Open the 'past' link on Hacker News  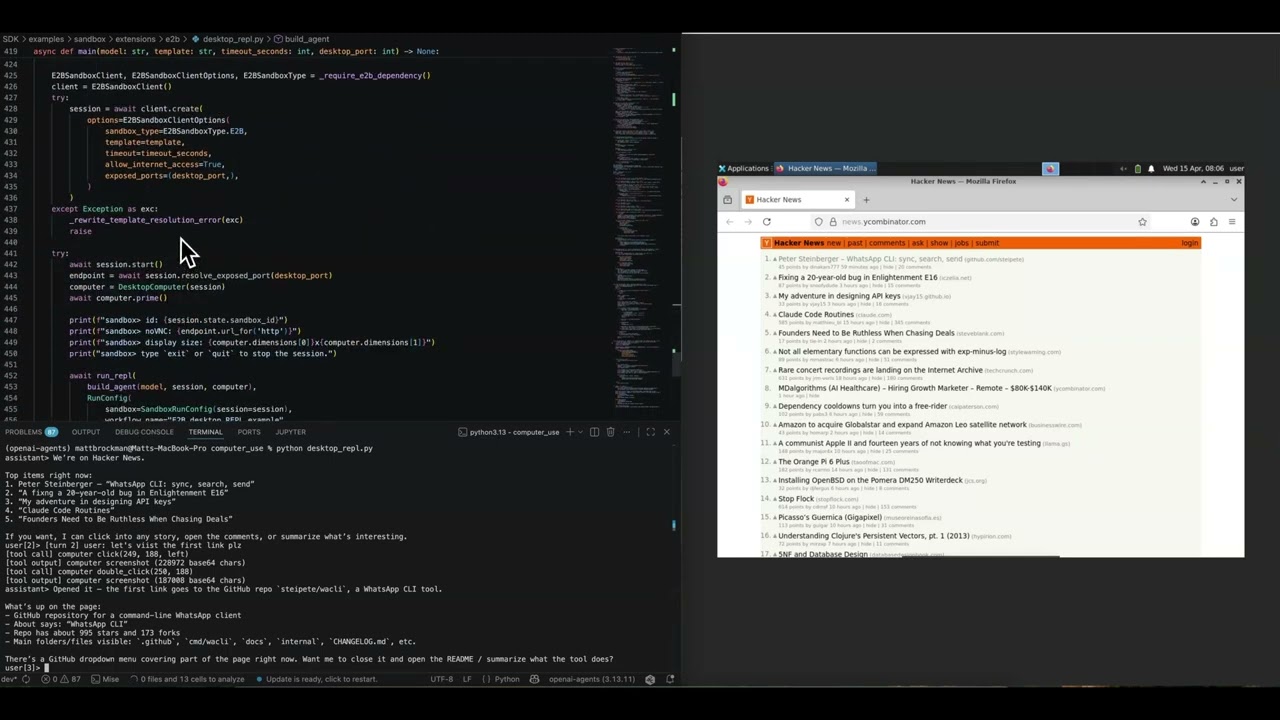(855, 243)
